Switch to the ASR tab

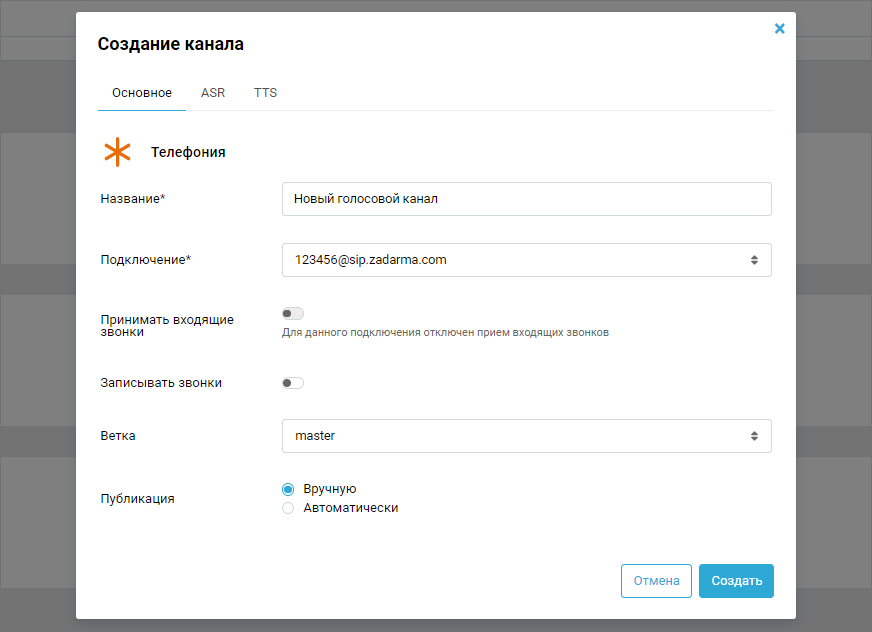[213, 93]
